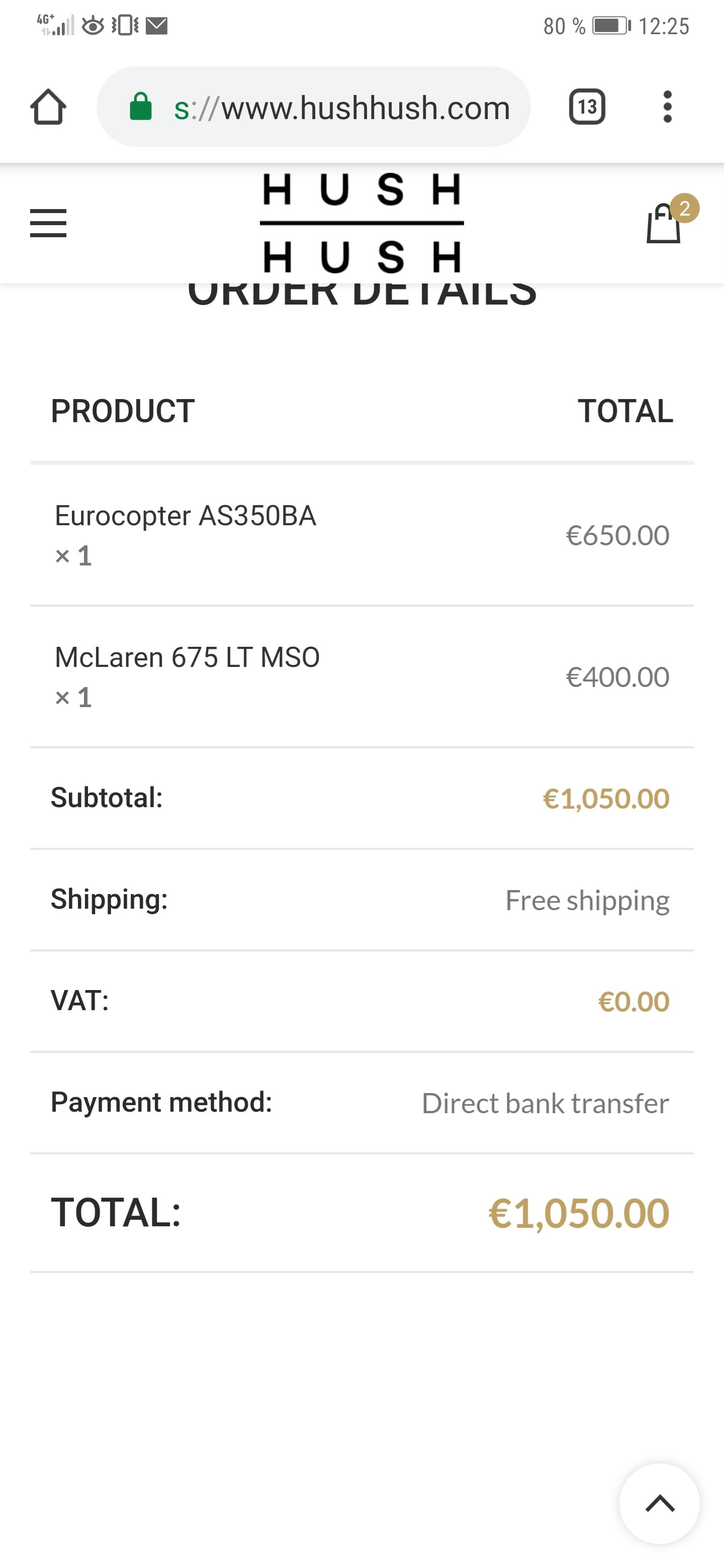This screenshot has height=1568, width=724.
Task: Tap the mail notification icon in status bar
Action: click(x=156, y=26)
